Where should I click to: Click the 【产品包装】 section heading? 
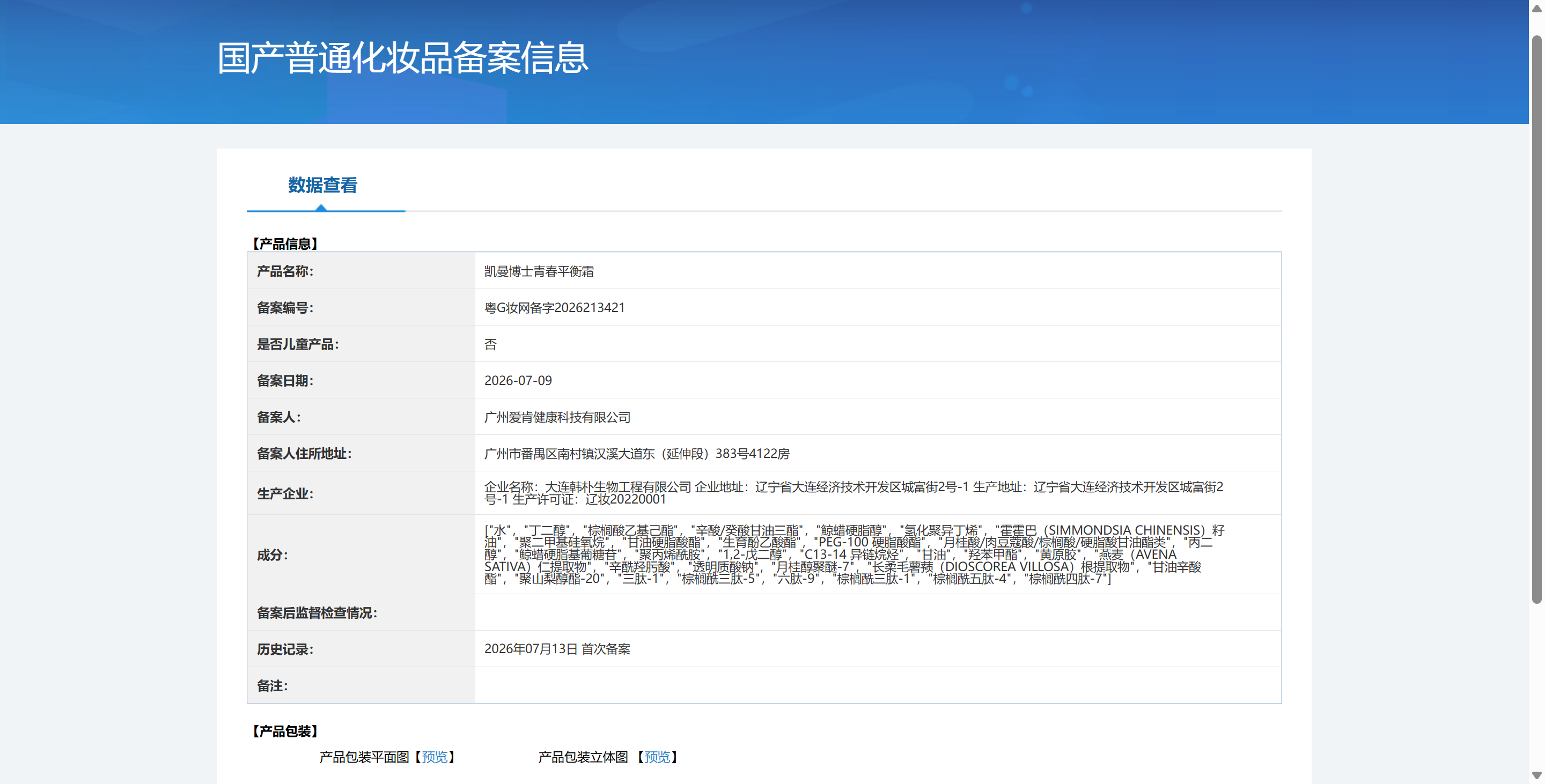tap(284, 731)
